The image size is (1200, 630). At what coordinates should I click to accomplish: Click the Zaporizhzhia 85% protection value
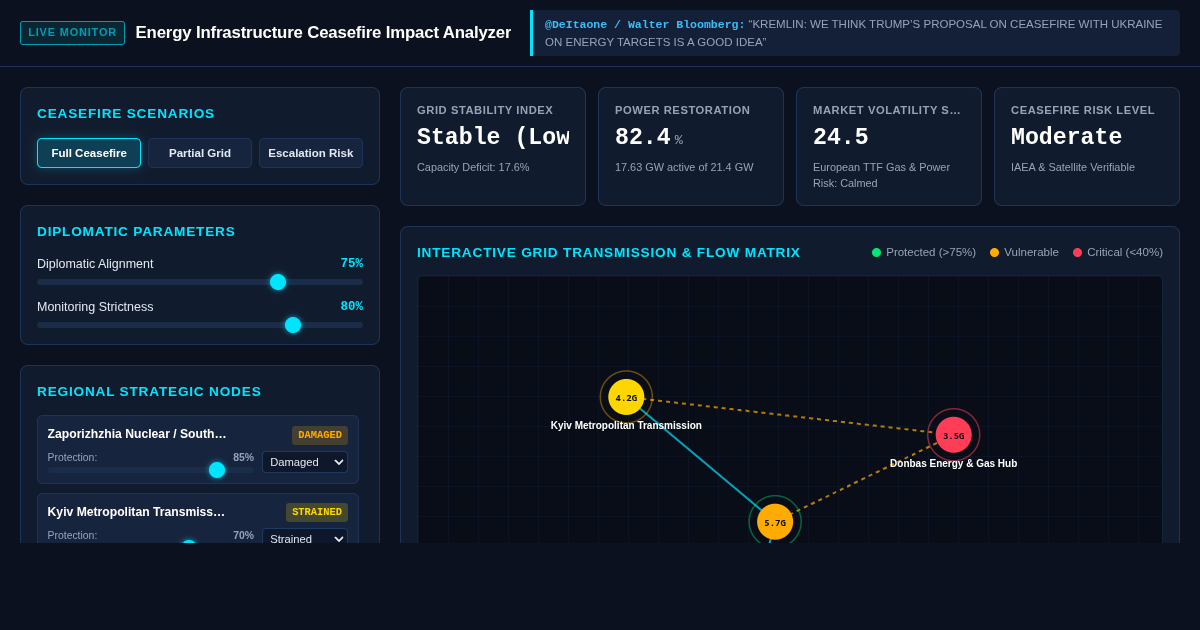click(x=244, y=457)
